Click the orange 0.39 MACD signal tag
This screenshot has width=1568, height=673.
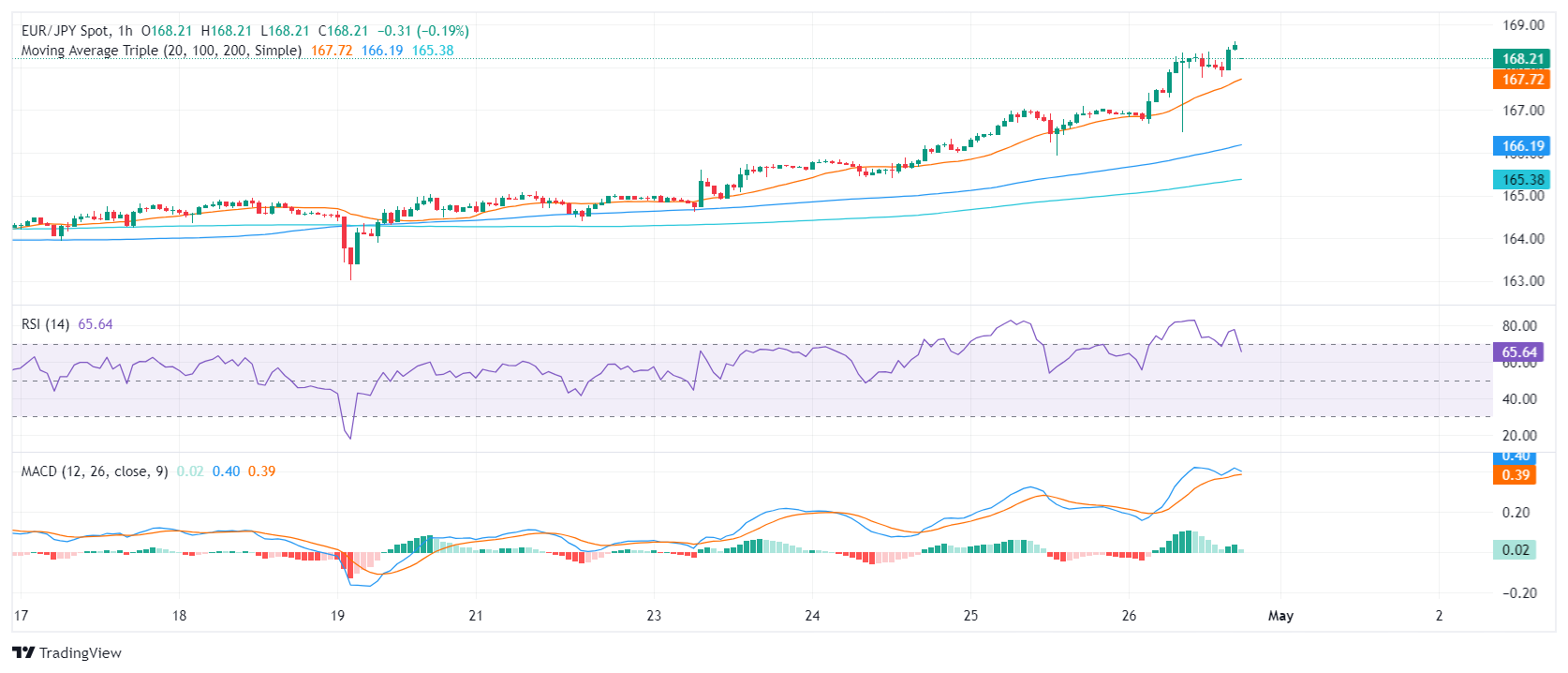(x=1515, y=475)
